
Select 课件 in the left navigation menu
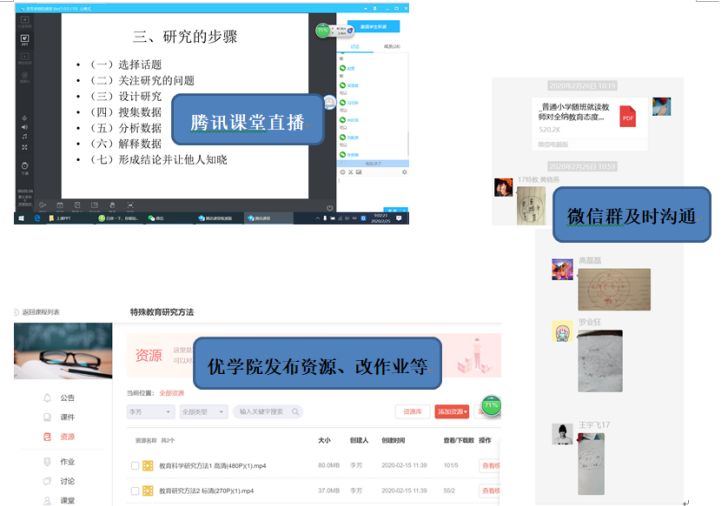67,417
